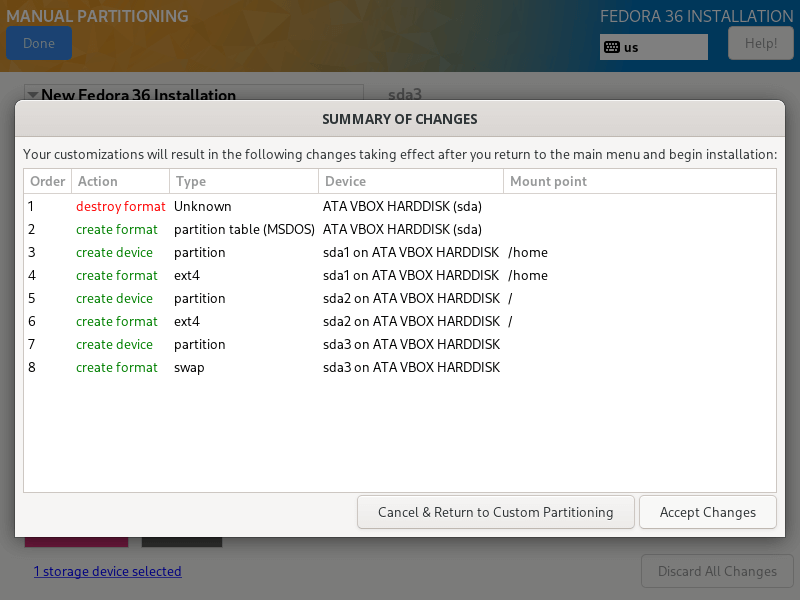The height and width of the screenshot is (600, 800).
Task: Choose Cancel & Return to Custom Partitioning
Action: [x=495, y=512]
